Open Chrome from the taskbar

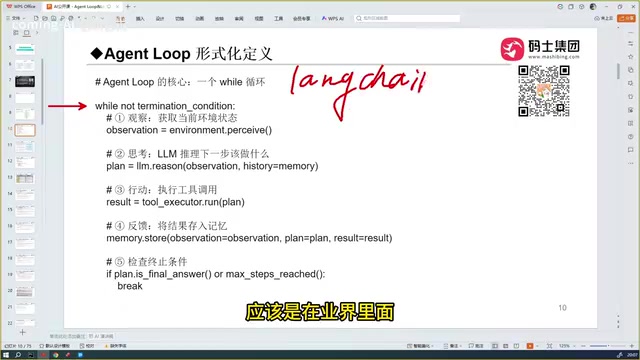tap(56, 355)
